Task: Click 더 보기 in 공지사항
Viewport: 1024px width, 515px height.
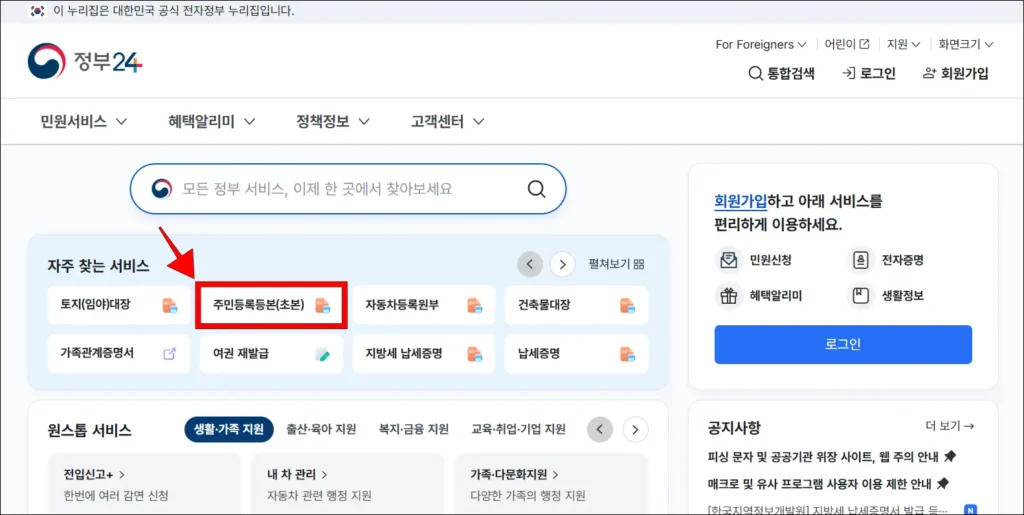Action: [x=950, y=426]
